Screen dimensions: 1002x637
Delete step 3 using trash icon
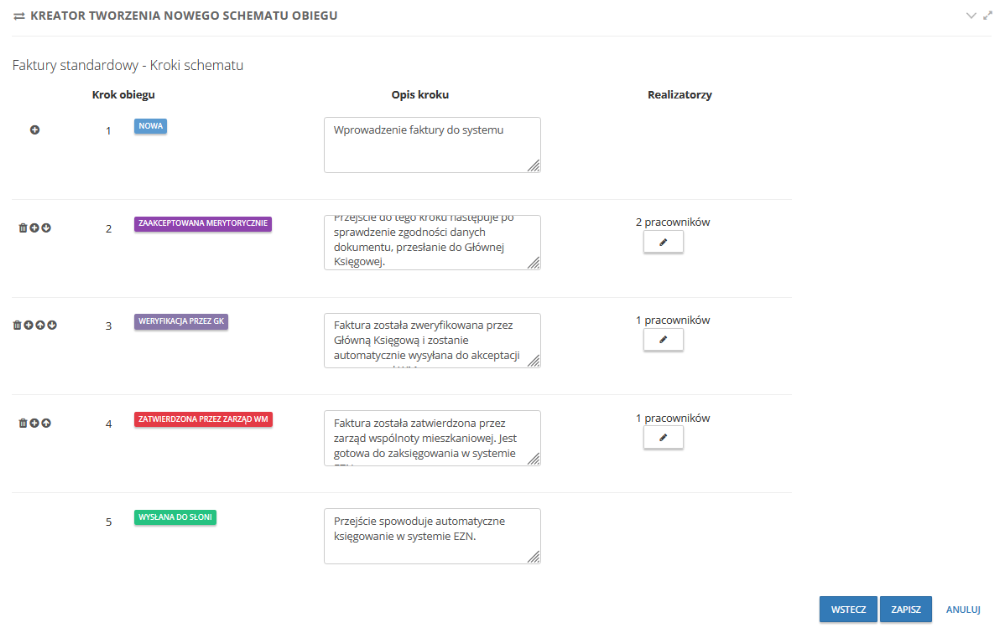pos(17,325)
